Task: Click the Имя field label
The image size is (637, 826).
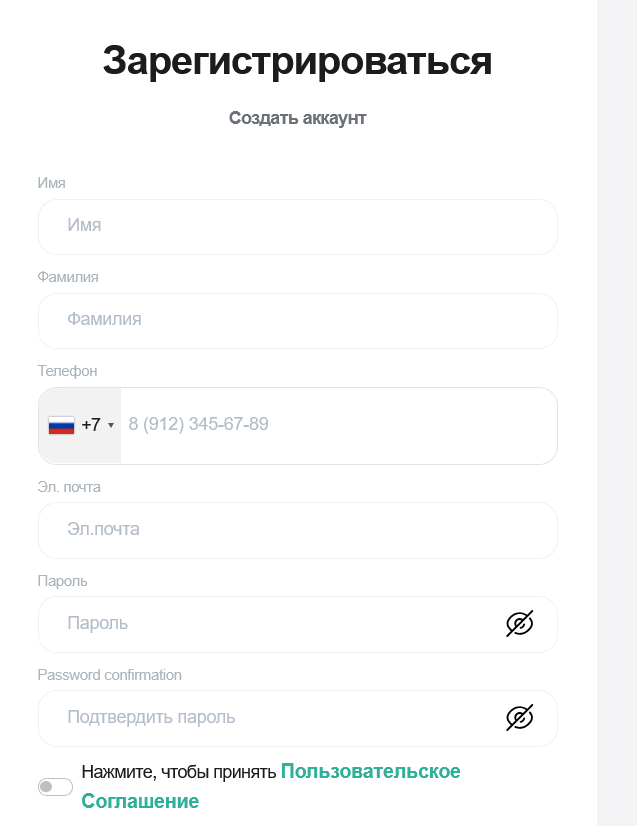Action: point(52,183)
